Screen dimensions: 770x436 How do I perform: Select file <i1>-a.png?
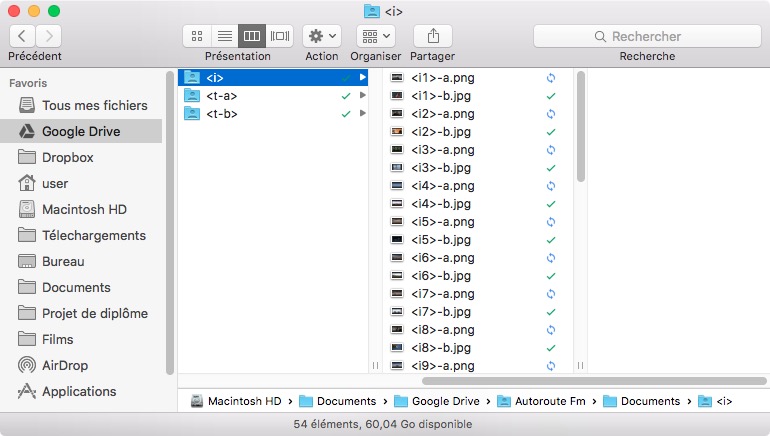pyautogui.click(x=442, y=78)
